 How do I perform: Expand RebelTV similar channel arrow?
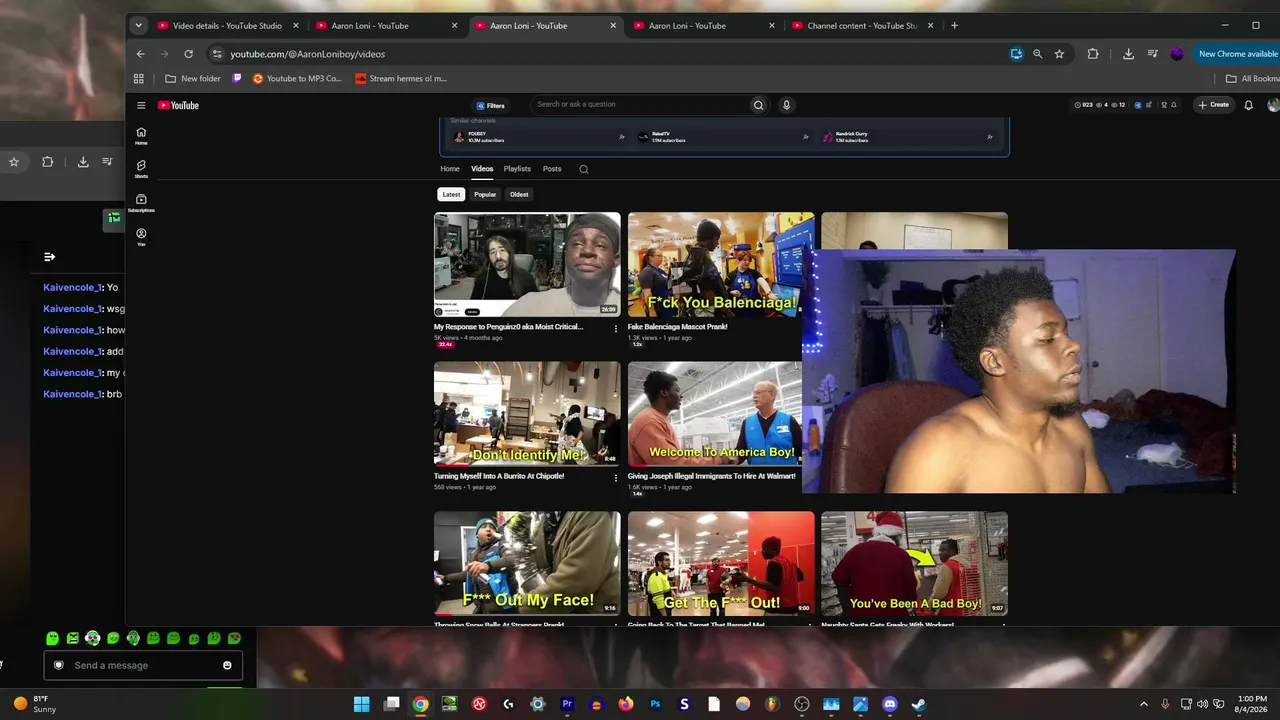[805, 137]
